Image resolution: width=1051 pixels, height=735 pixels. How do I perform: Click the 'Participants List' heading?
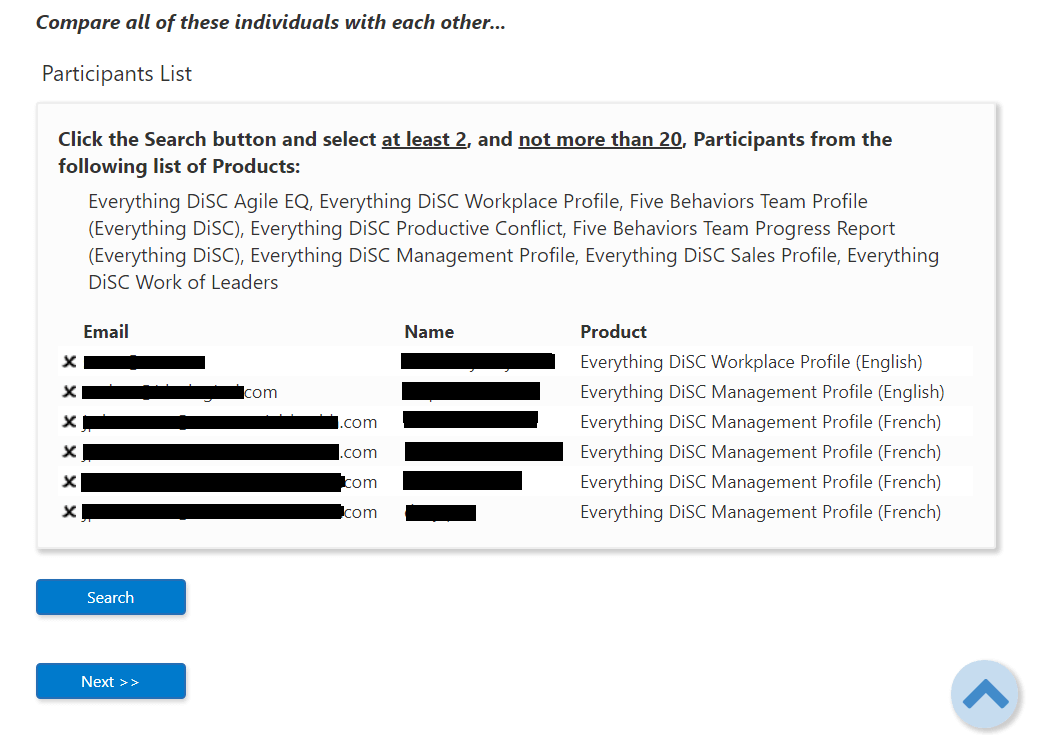pos(117,74)
